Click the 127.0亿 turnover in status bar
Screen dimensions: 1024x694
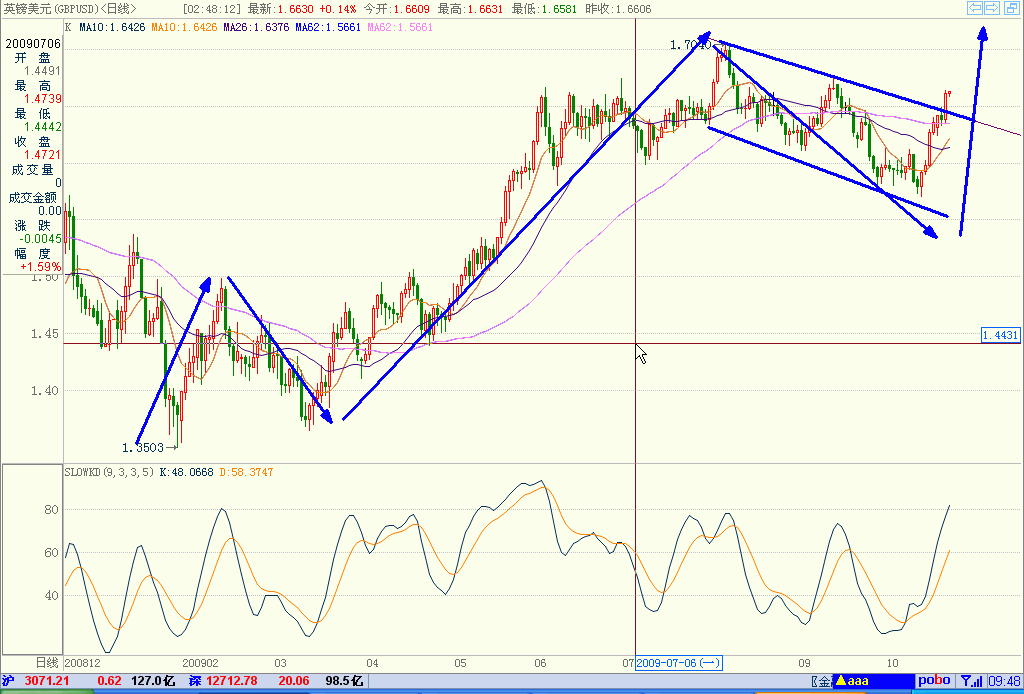pos(153,682)
